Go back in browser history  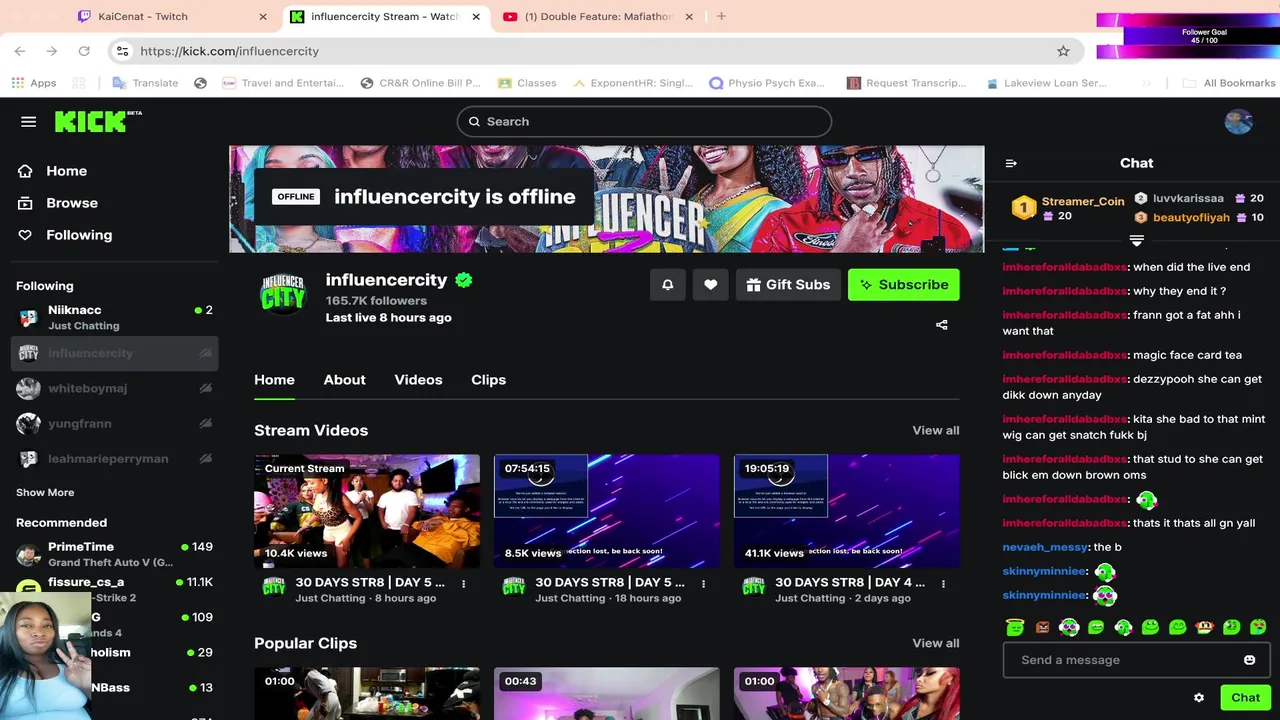point(20,51)
